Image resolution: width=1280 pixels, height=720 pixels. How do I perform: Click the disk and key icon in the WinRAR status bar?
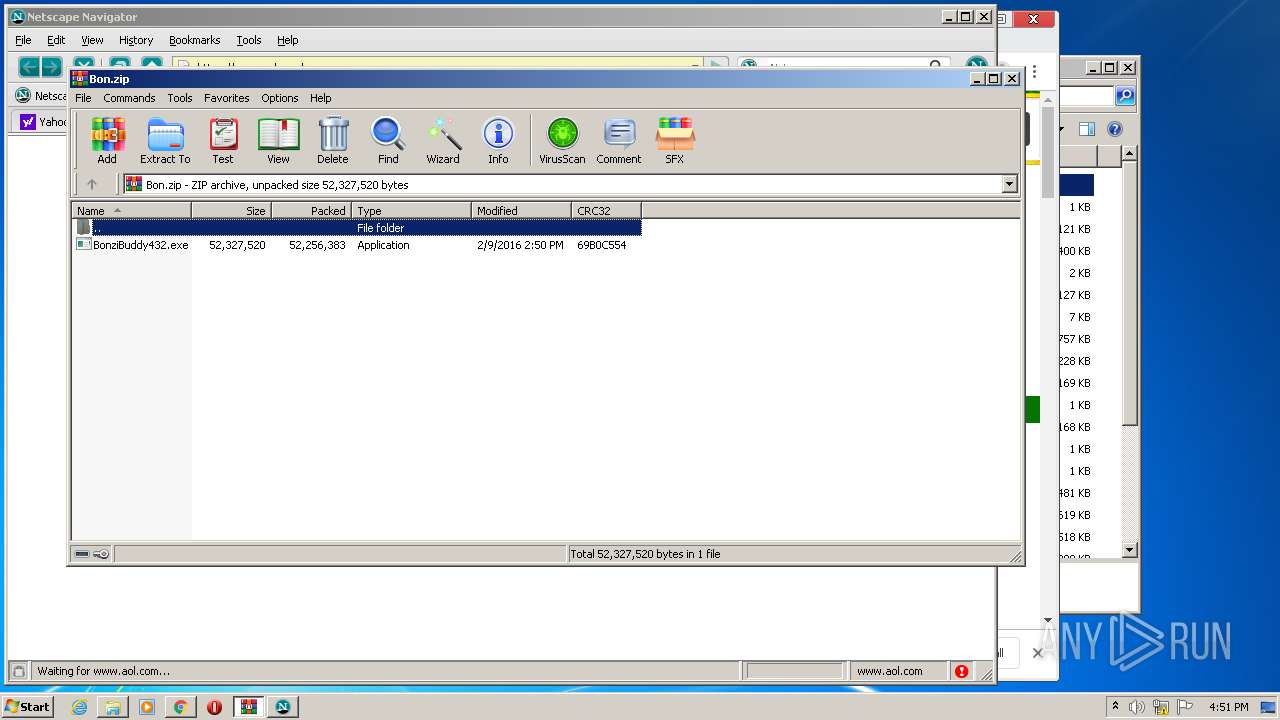(x=92, y=554)
